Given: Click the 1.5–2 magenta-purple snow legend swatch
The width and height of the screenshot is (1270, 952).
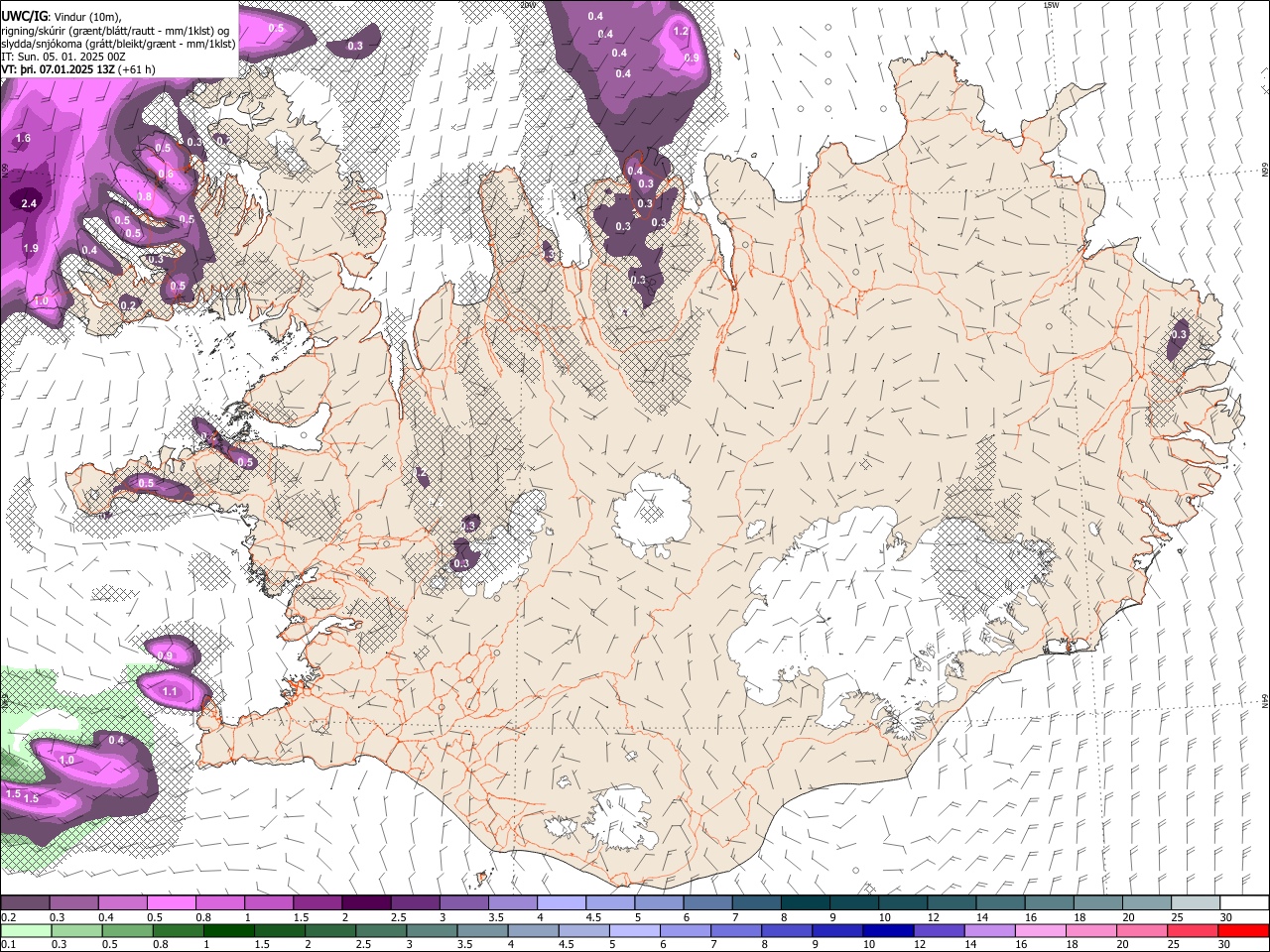Looking at the screenshot, I should (x=317, y=903).
